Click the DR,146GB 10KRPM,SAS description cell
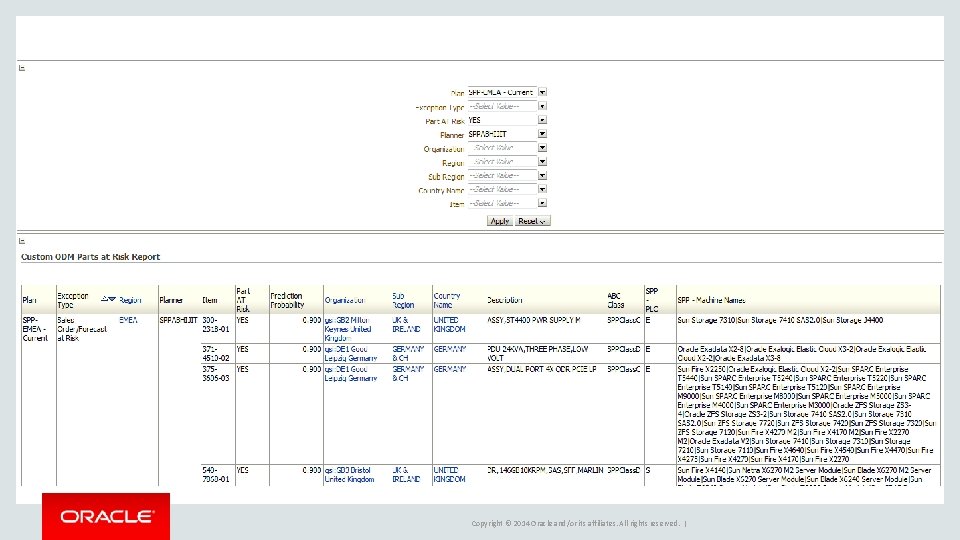Image resolution: width=960 pixels, height=540 pixels. coord(545,470)
